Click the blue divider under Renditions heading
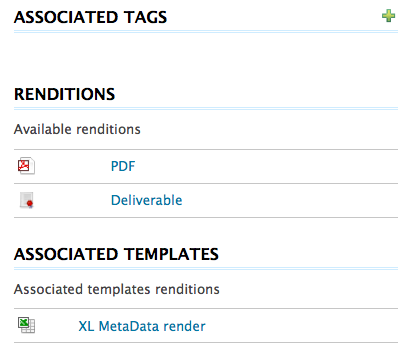 point(206,109)
